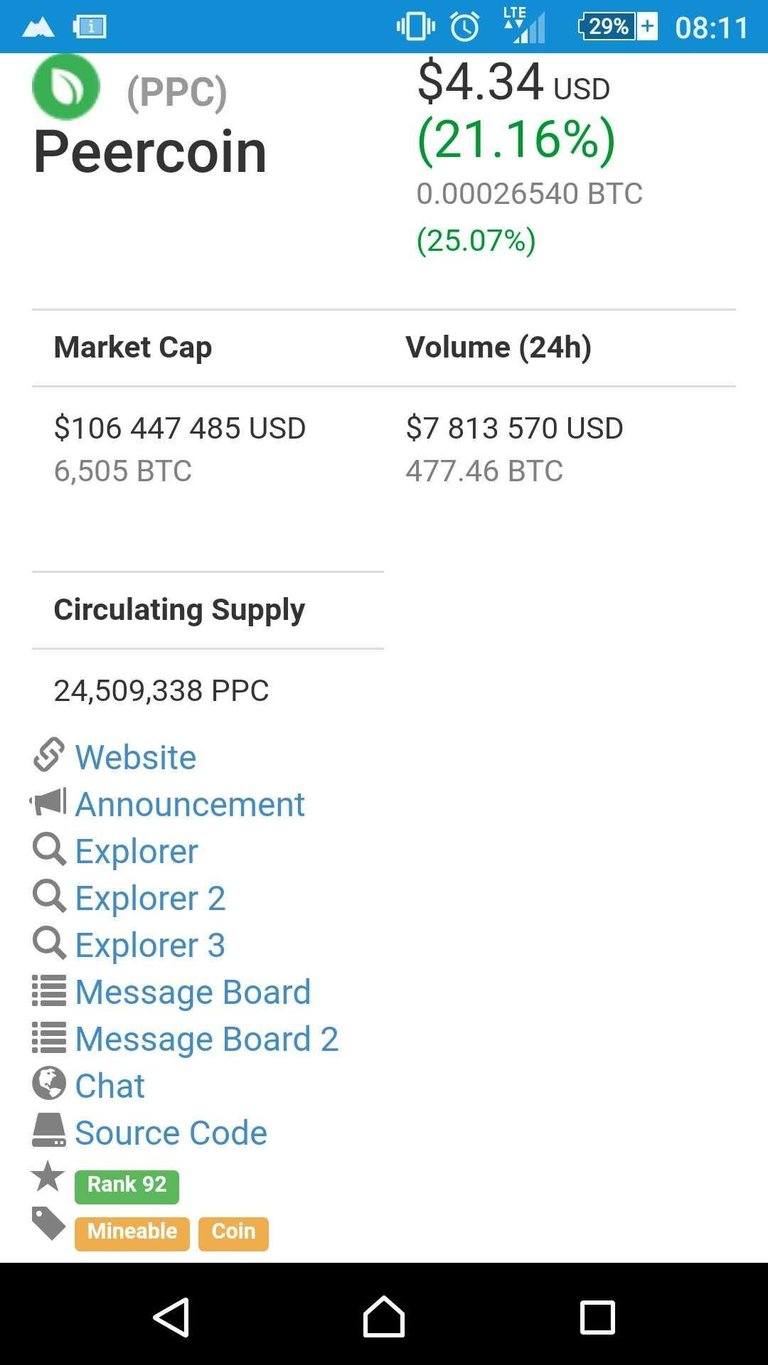This screenshot has width=768, height=1365.
Task: Tap the tag icon beside Mineable
Action: [48, 1224]
